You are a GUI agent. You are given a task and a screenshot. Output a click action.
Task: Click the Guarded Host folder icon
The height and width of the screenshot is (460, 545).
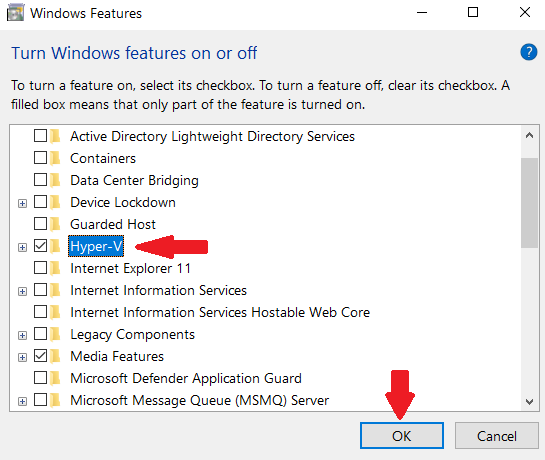(56, 224)
